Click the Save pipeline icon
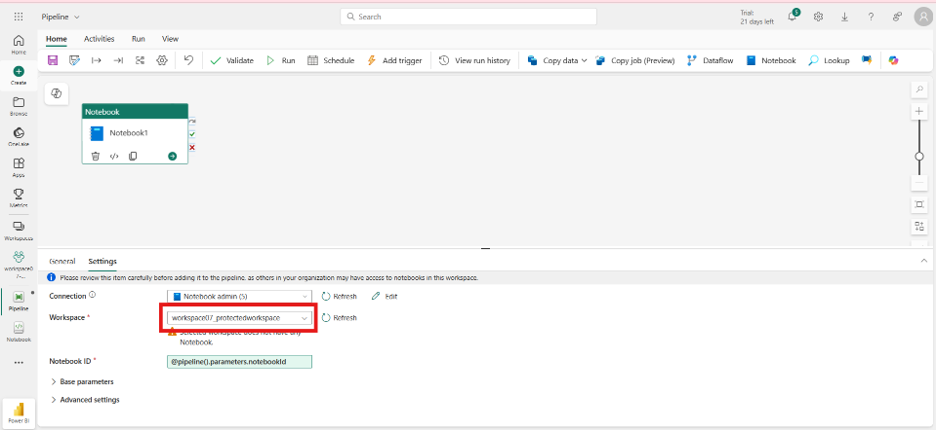936x430 pixels. [x=53, y=60]
